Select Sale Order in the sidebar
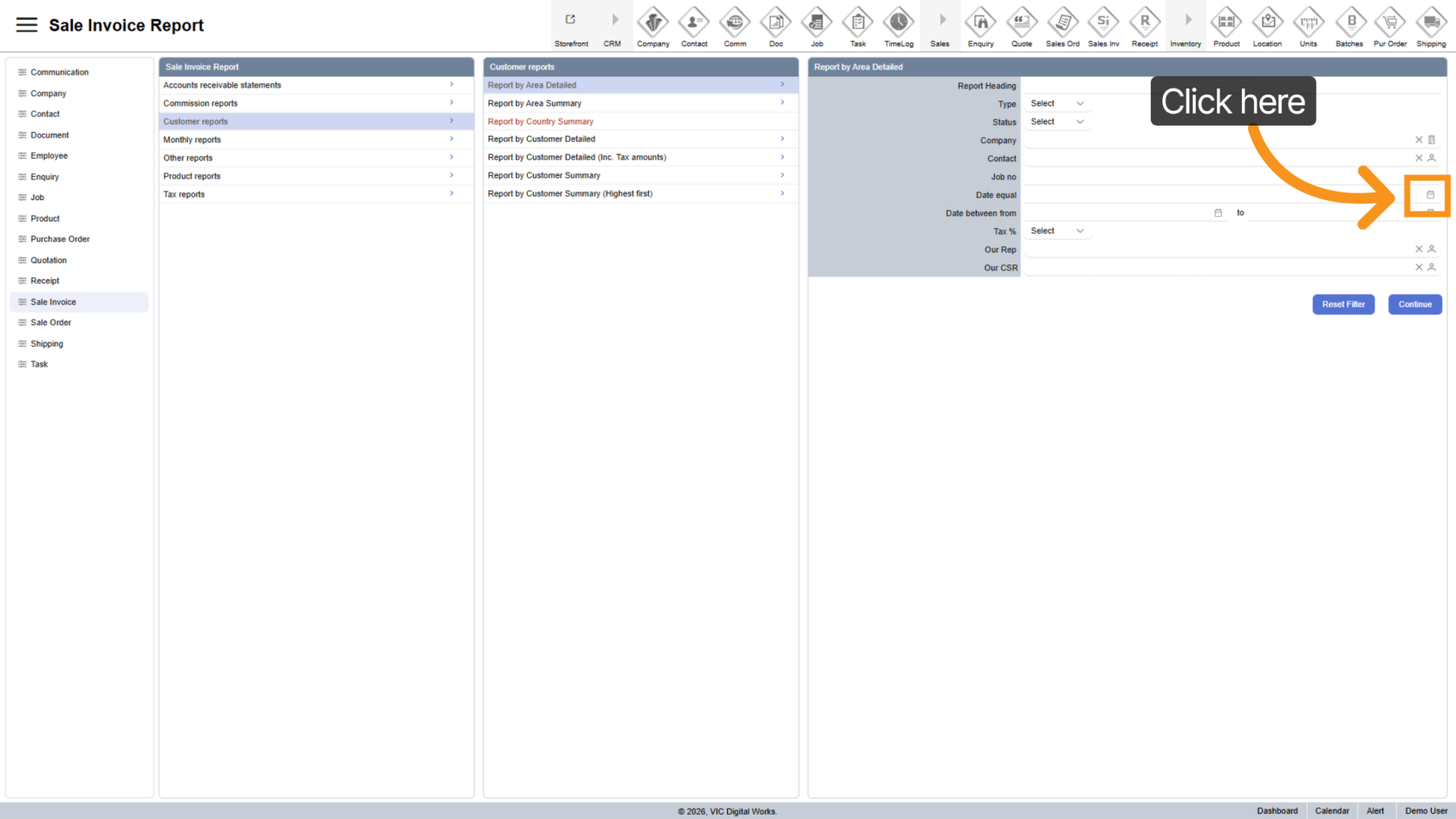The image size is (1456, 819). pos(51,322)
